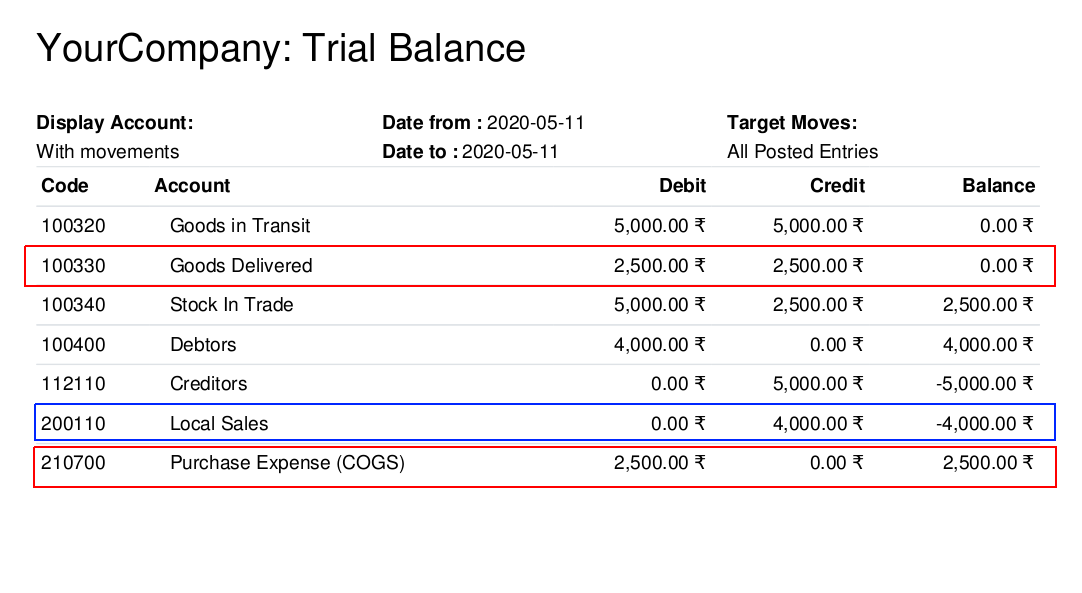Click the Credit column header
This screenshot has width=1082, height=593.
point(837,186)
